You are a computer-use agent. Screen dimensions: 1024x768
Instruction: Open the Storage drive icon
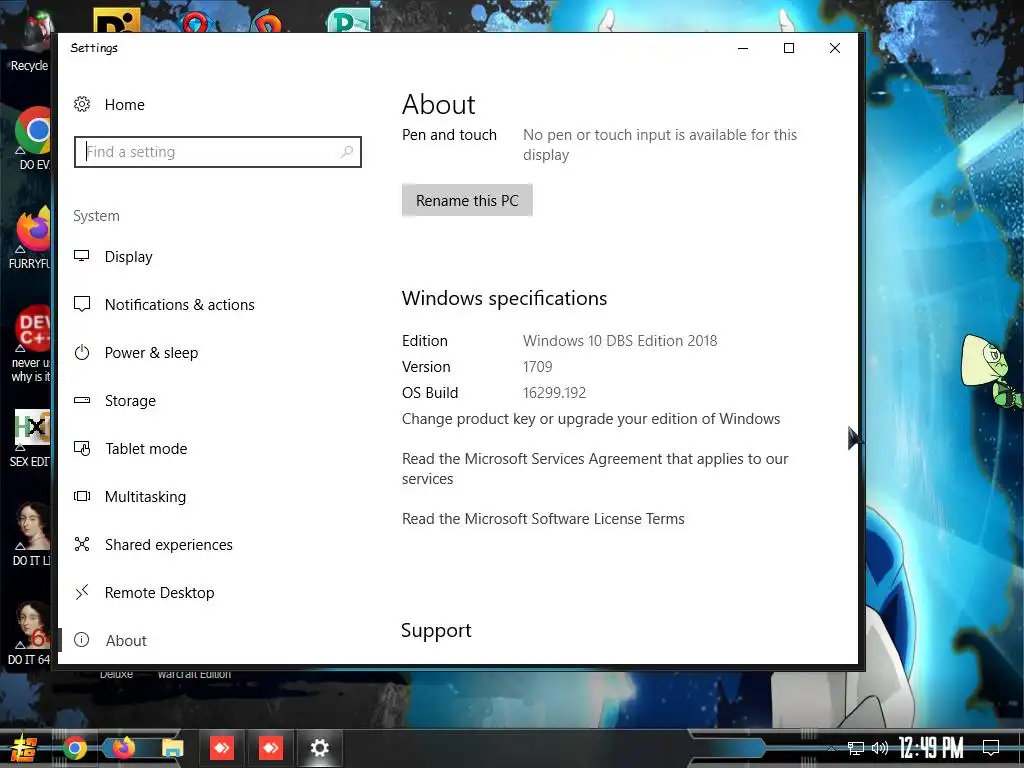coord(82,400)
